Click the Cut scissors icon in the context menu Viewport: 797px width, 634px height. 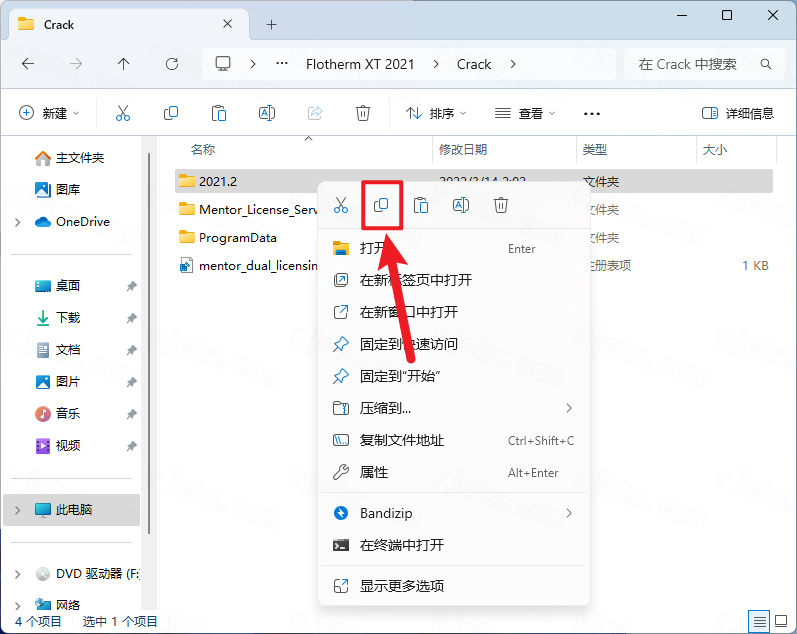[341, 205]
